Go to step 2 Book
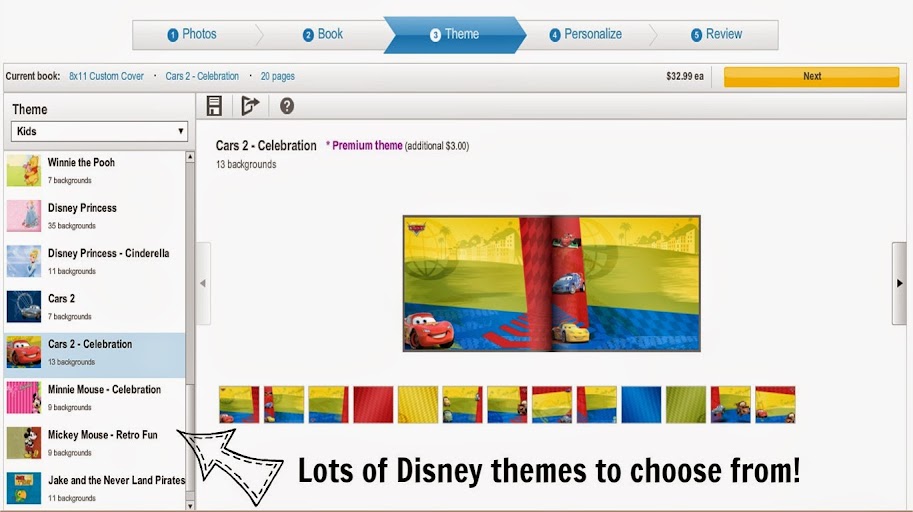This screenshot has height=512, width=913. (323, 34)
